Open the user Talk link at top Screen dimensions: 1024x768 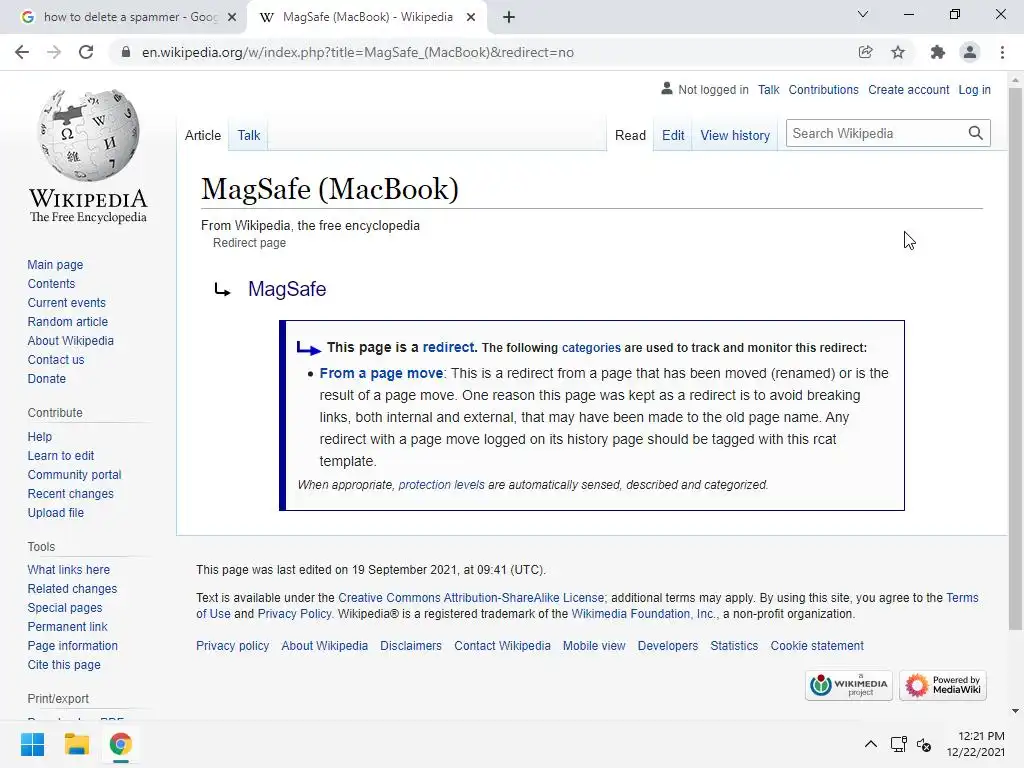click(769, 89)
